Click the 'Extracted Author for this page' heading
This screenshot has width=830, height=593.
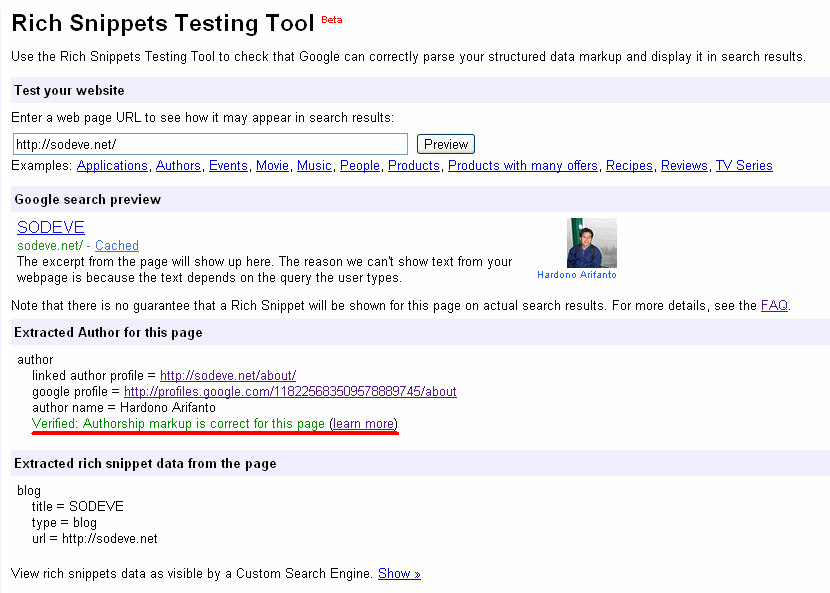[x=109, y=333]
